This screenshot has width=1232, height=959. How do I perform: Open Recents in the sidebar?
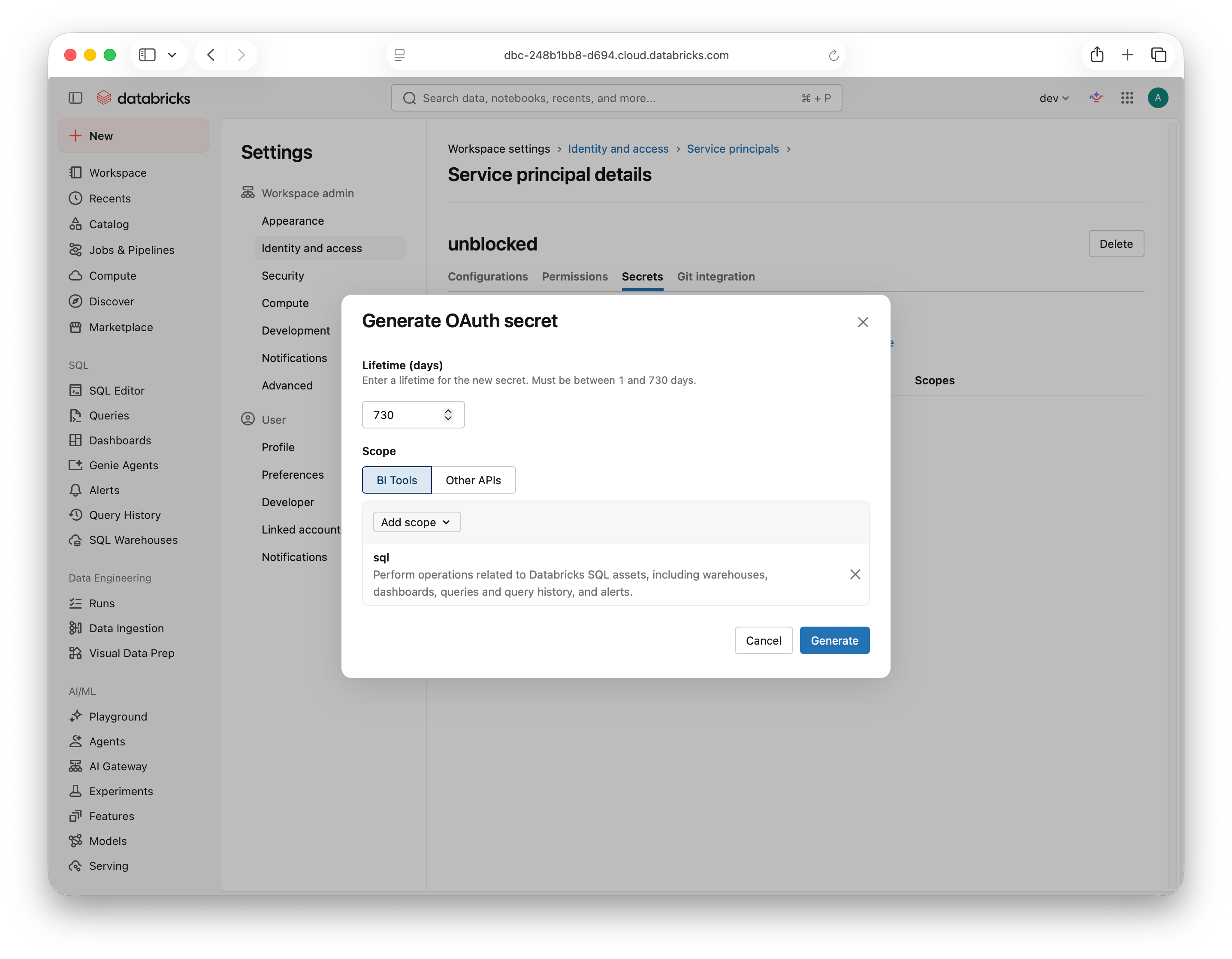pos(109,199)
